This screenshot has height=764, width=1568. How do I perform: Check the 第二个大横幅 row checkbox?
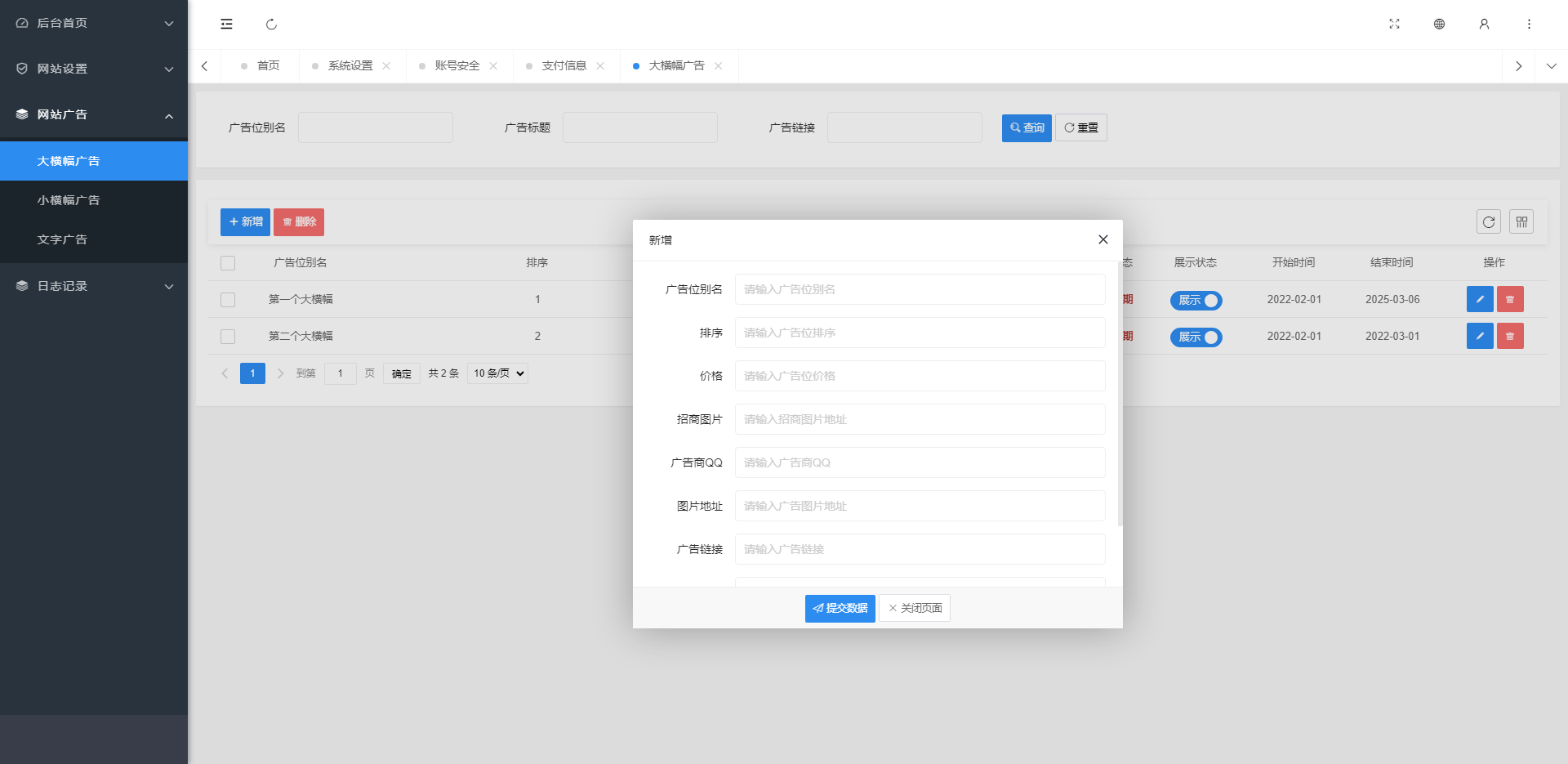228,337
